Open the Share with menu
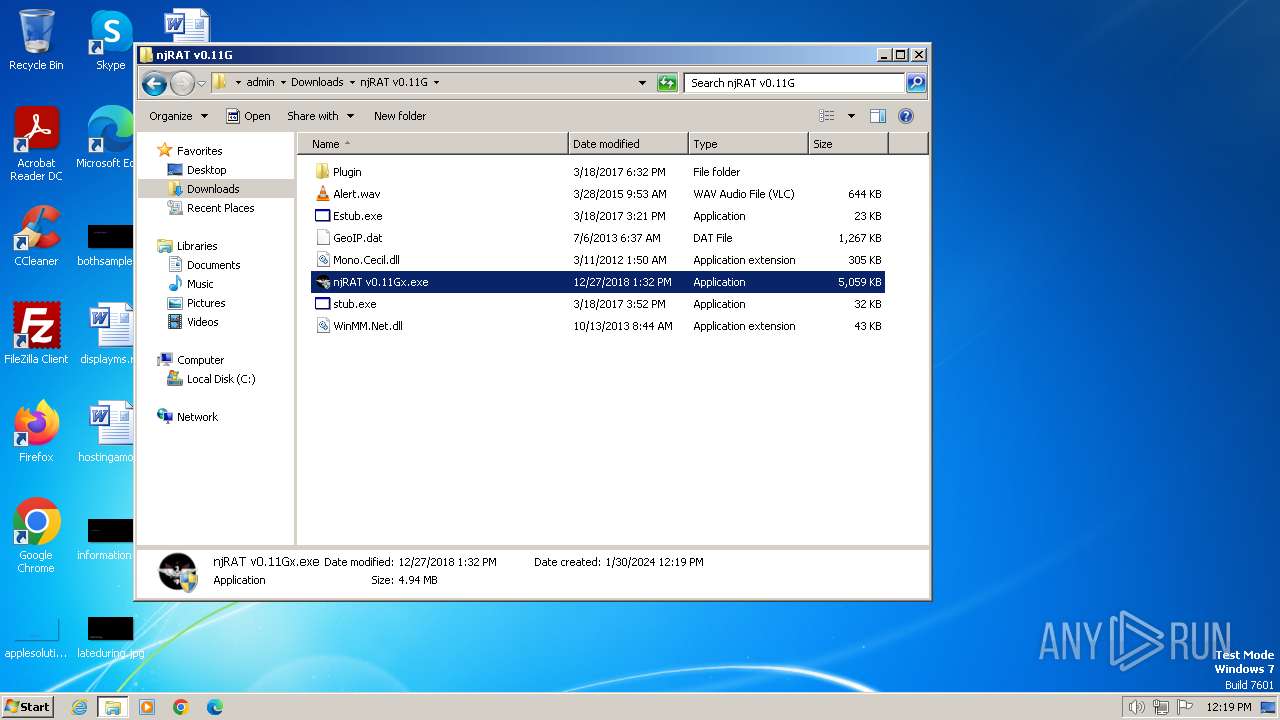1280x720 pixels. [x=319, y=116]
